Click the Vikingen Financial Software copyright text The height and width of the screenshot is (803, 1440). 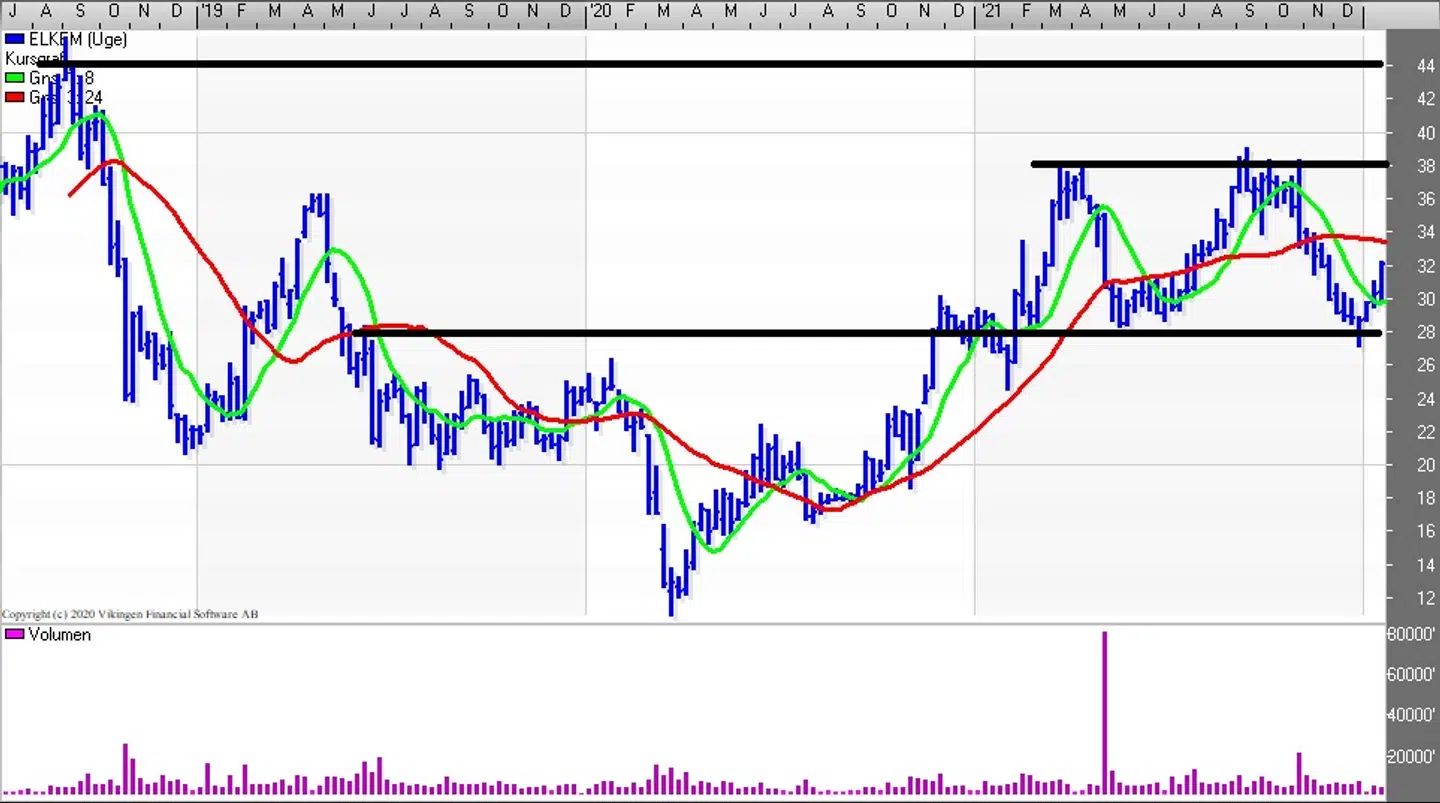(x=130, y=614)
